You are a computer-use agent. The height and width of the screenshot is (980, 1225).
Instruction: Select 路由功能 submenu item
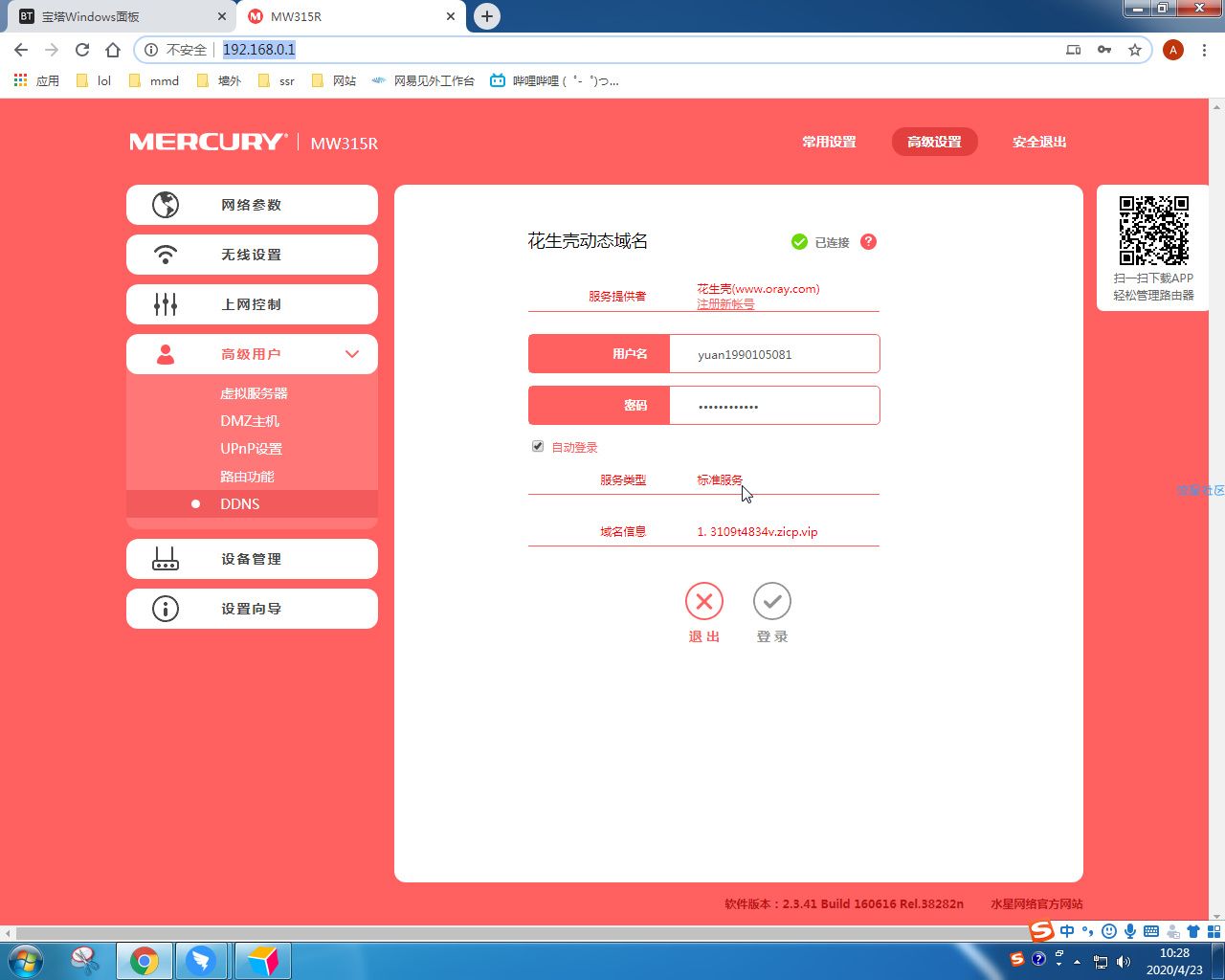tap(247, 477)
